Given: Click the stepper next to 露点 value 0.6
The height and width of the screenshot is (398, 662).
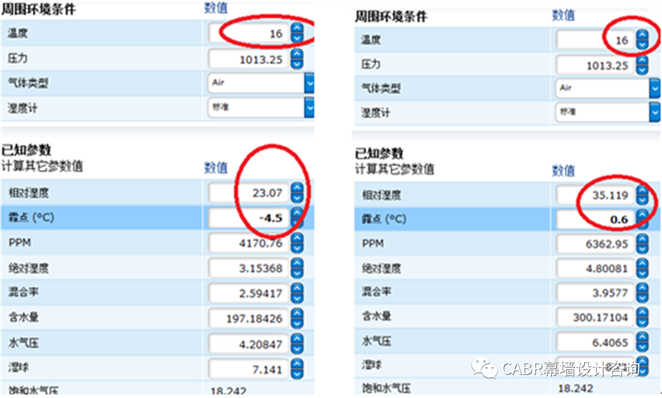Looking at the screenshot, I should tap(643, 219).
